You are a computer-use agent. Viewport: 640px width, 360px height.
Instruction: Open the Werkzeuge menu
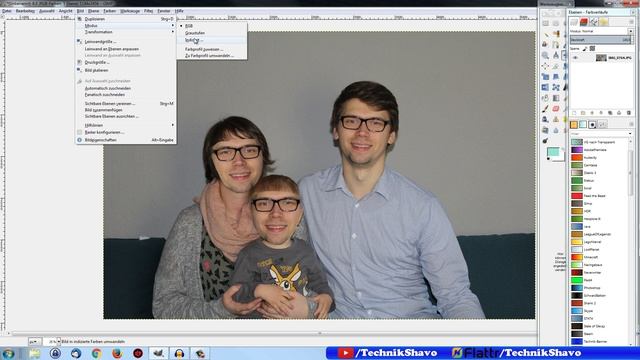pyautogui.click(x=130, y=11)
